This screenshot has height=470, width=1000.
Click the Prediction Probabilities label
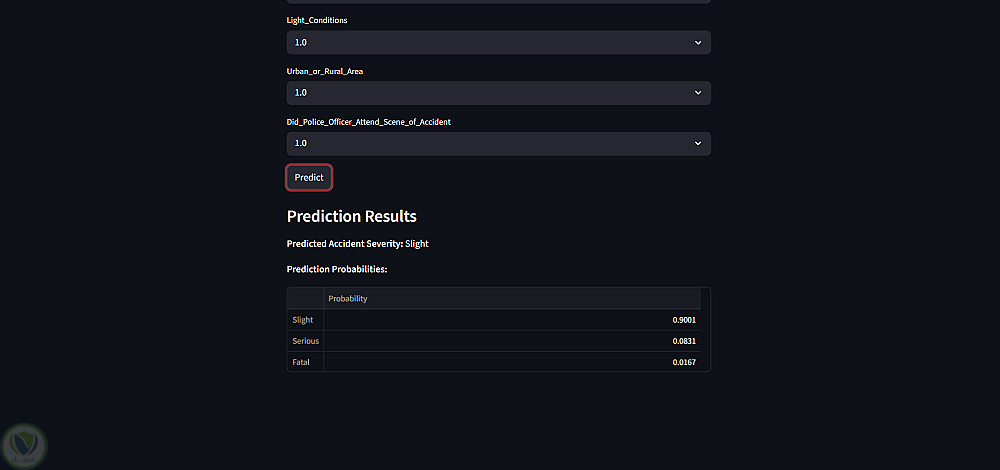[x=336, y=269]
